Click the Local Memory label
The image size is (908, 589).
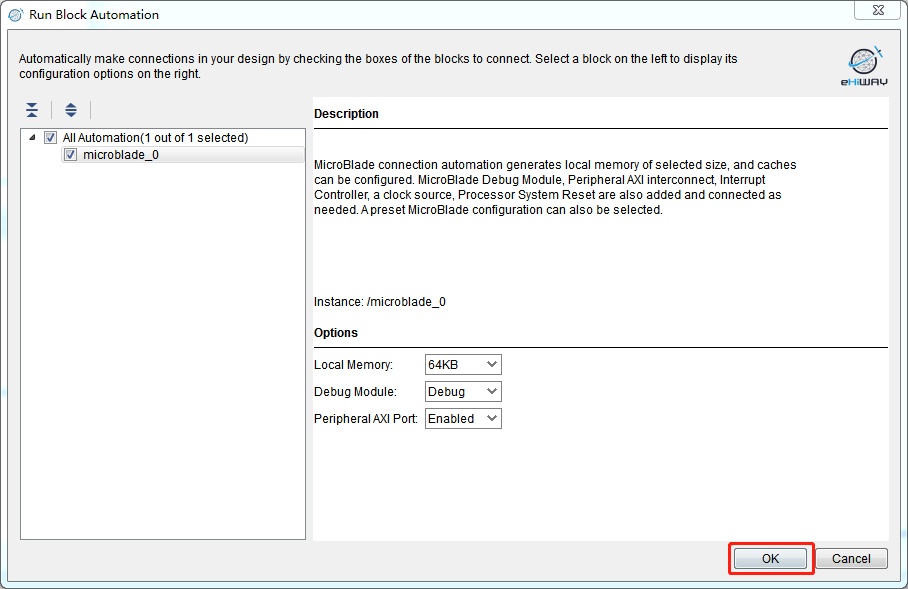[x=353, y=365]
